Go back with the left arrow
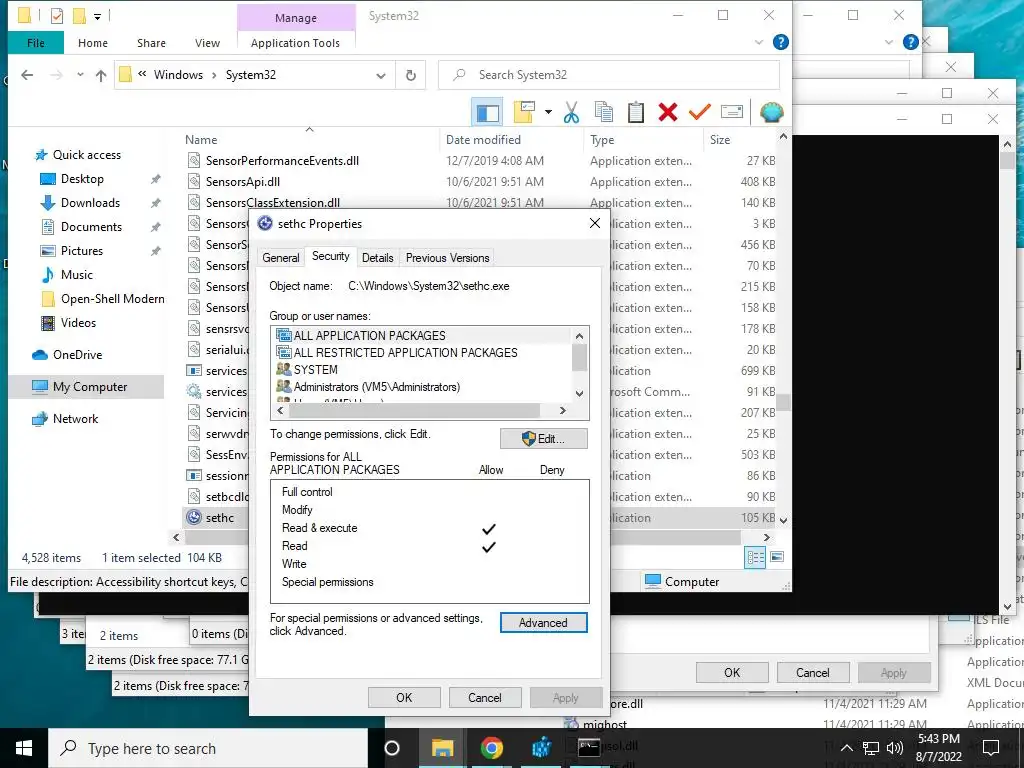Screen dimensions: 1024x768 point(27,75)
